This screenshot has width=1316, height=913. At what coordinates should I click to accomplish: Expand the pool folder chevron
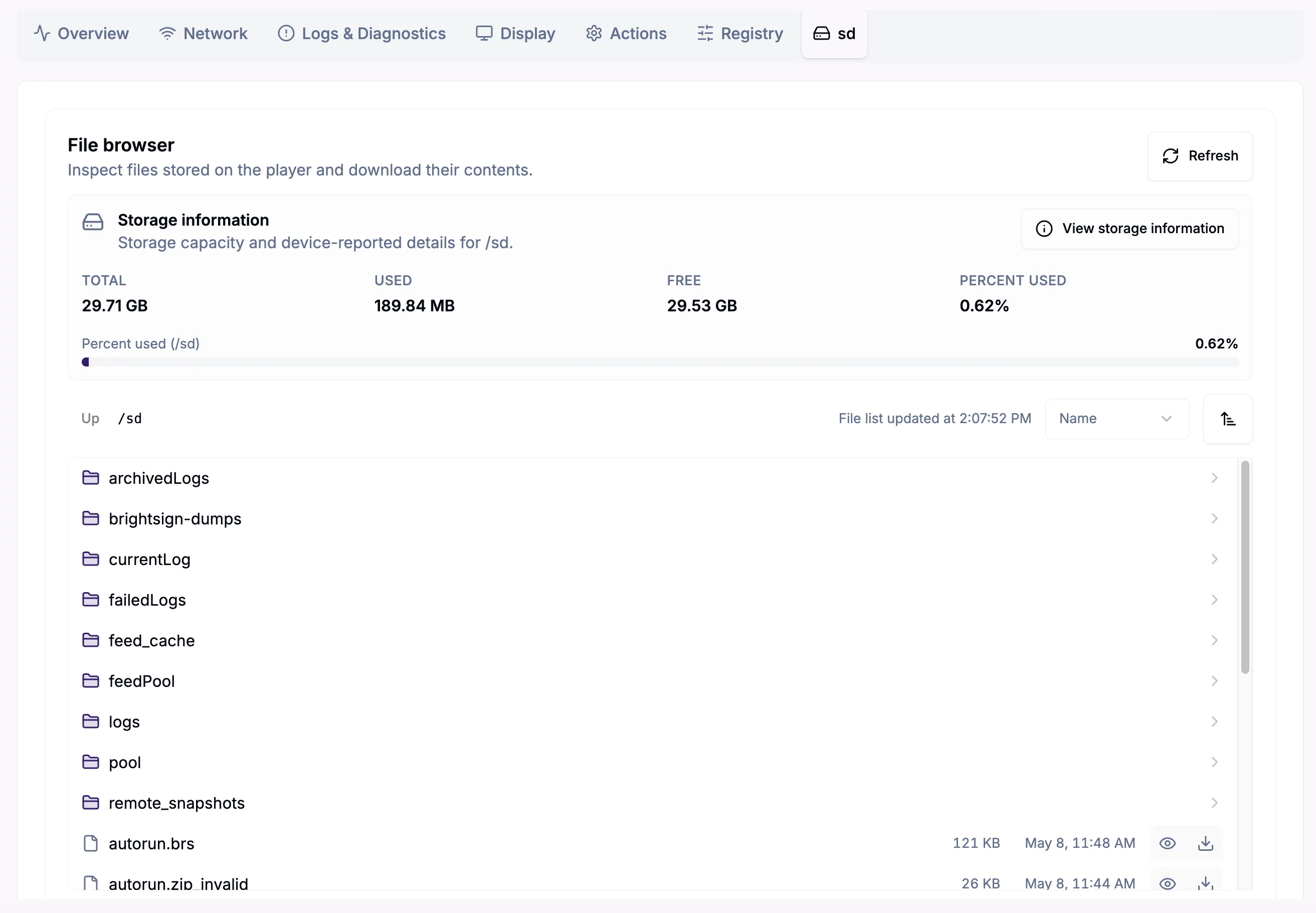[1214, 762]
